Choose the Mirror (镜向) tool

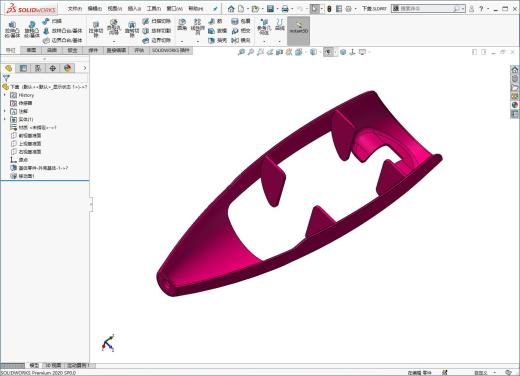[x=241, y=40]
